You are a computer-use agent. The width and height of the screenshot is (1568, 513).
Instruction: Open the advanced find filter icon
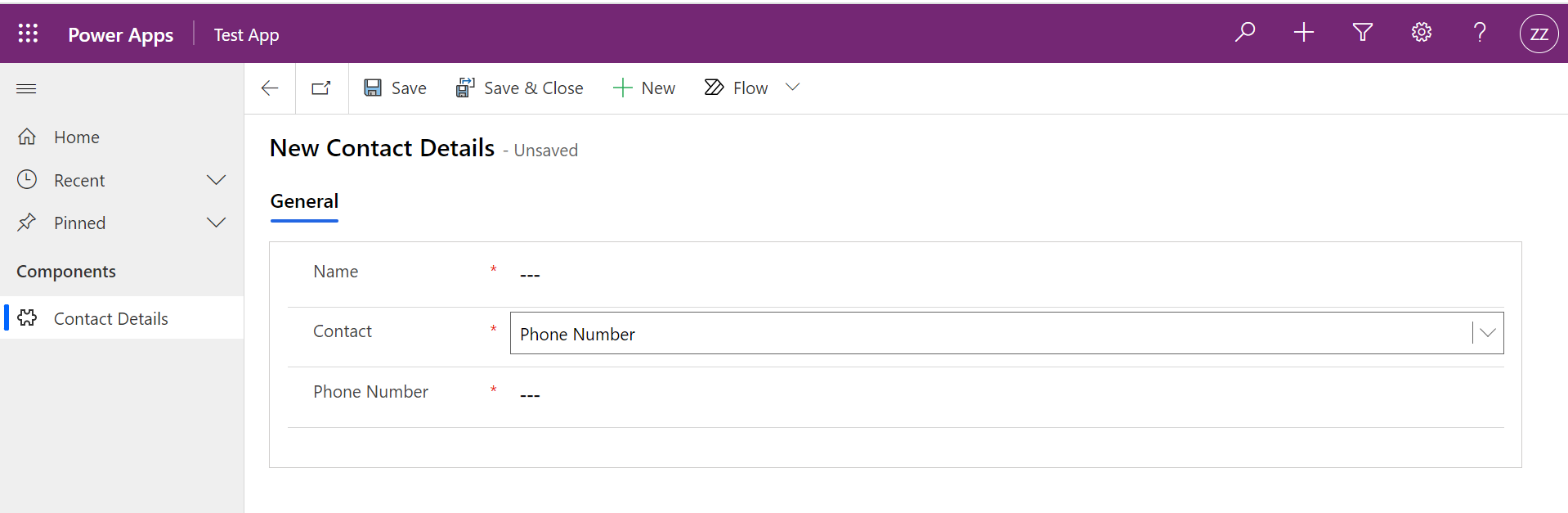(x=1363, y=33)
